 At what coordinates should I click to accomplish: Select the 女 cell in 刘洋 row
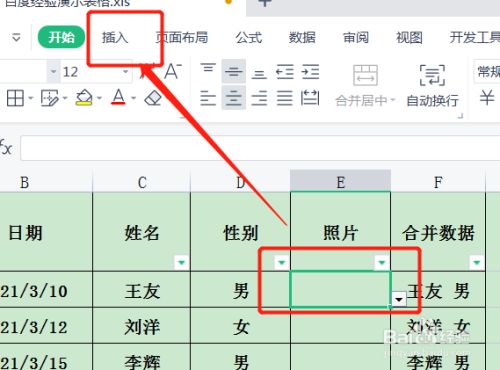[240, 326]
